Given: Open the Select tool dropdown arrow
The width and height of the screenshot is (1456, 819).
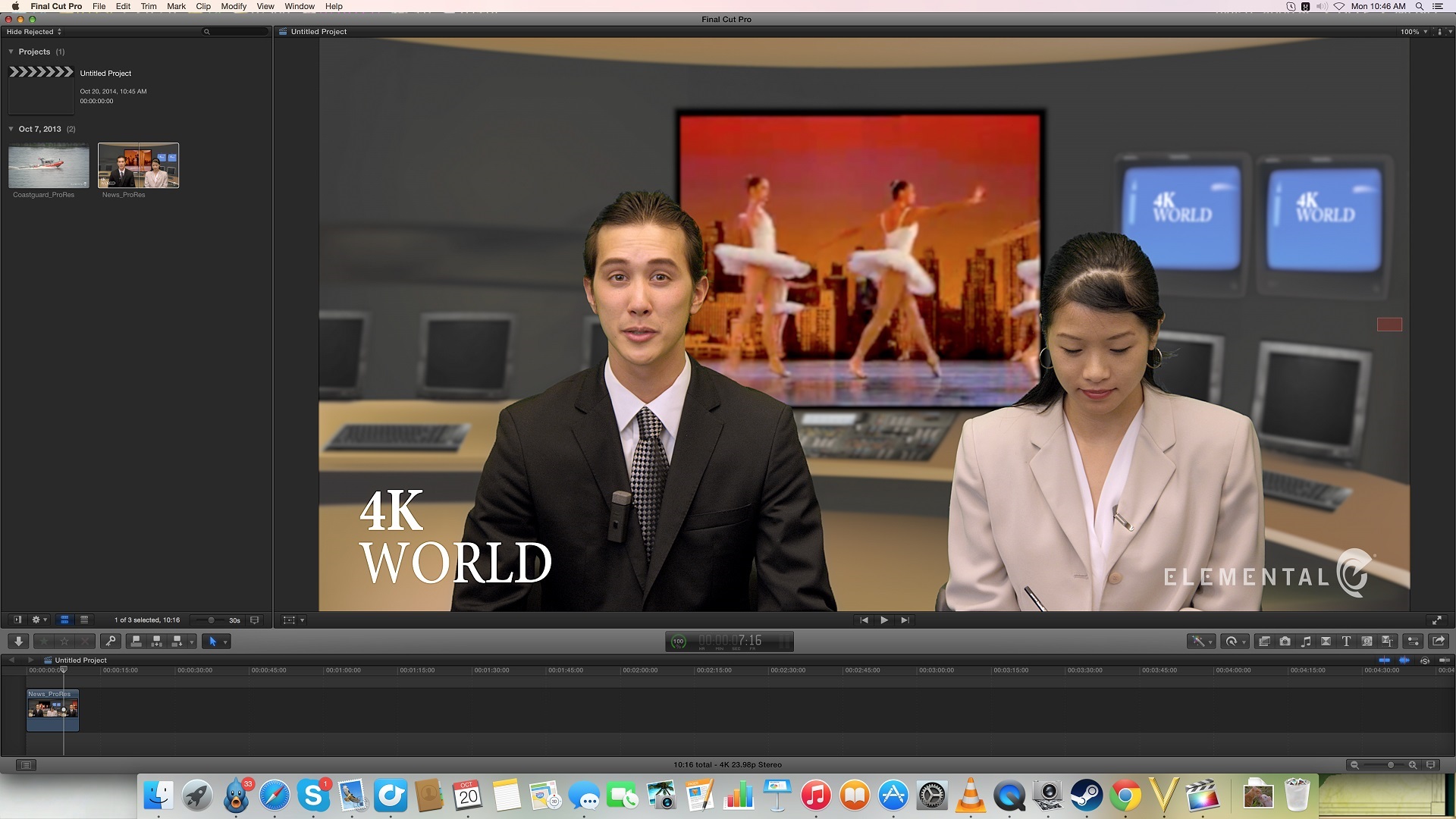Looking at the screenshot, I should [224, 642].
